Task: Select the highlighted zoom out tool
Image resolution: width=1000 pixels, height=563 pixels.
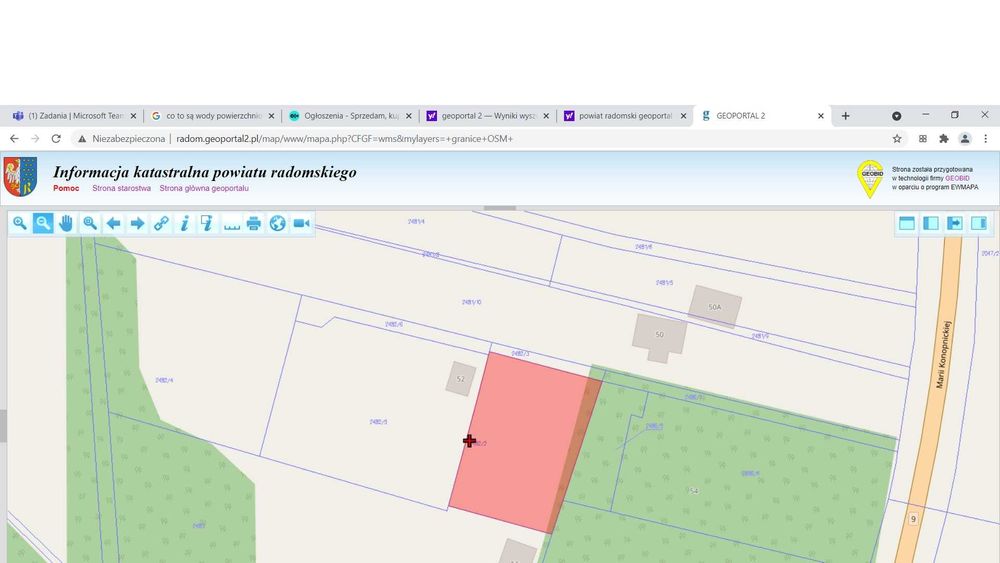Action: (43, 223)
